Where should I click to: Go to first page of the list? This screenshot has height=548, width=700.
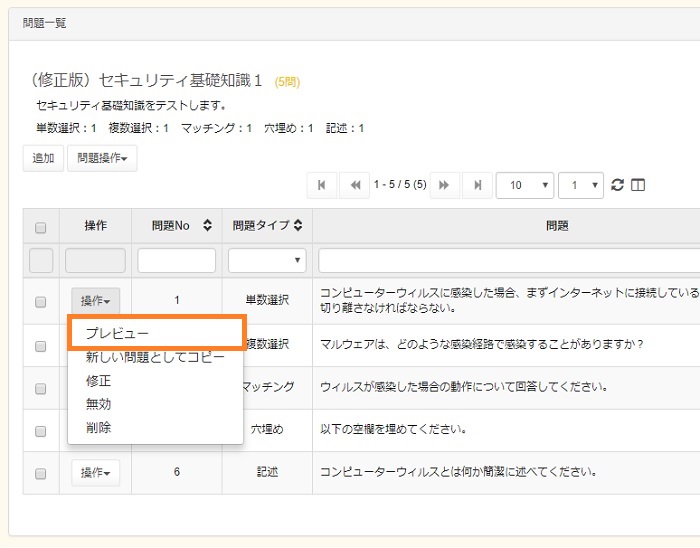pos(321,185)
